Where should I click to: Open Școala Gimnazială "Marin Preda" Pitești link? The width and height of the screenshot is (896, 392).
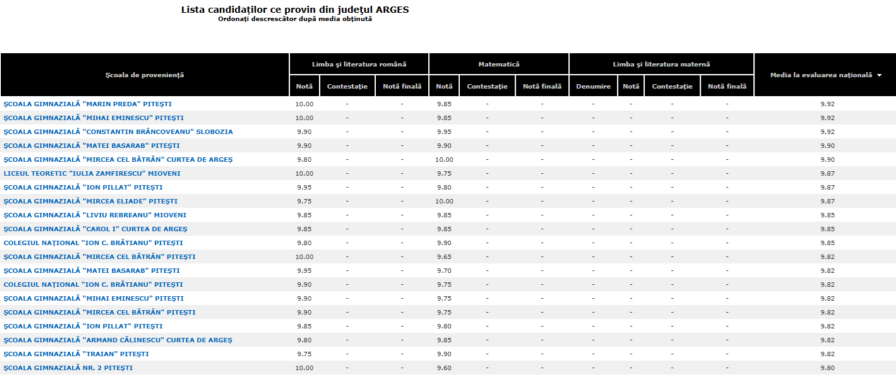point(87,104)
